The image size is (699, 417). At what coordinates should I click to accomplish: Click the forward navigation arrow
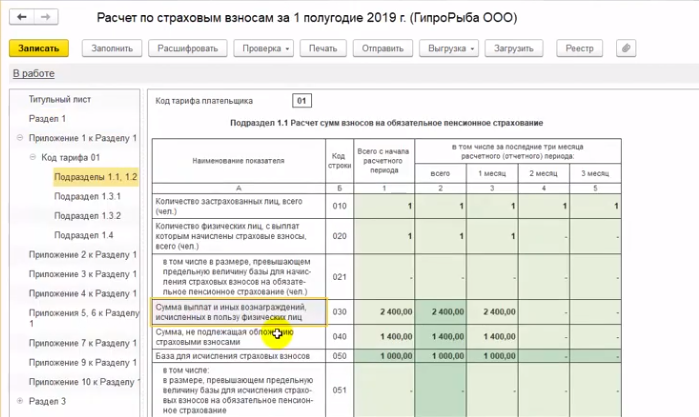(46, 17)
